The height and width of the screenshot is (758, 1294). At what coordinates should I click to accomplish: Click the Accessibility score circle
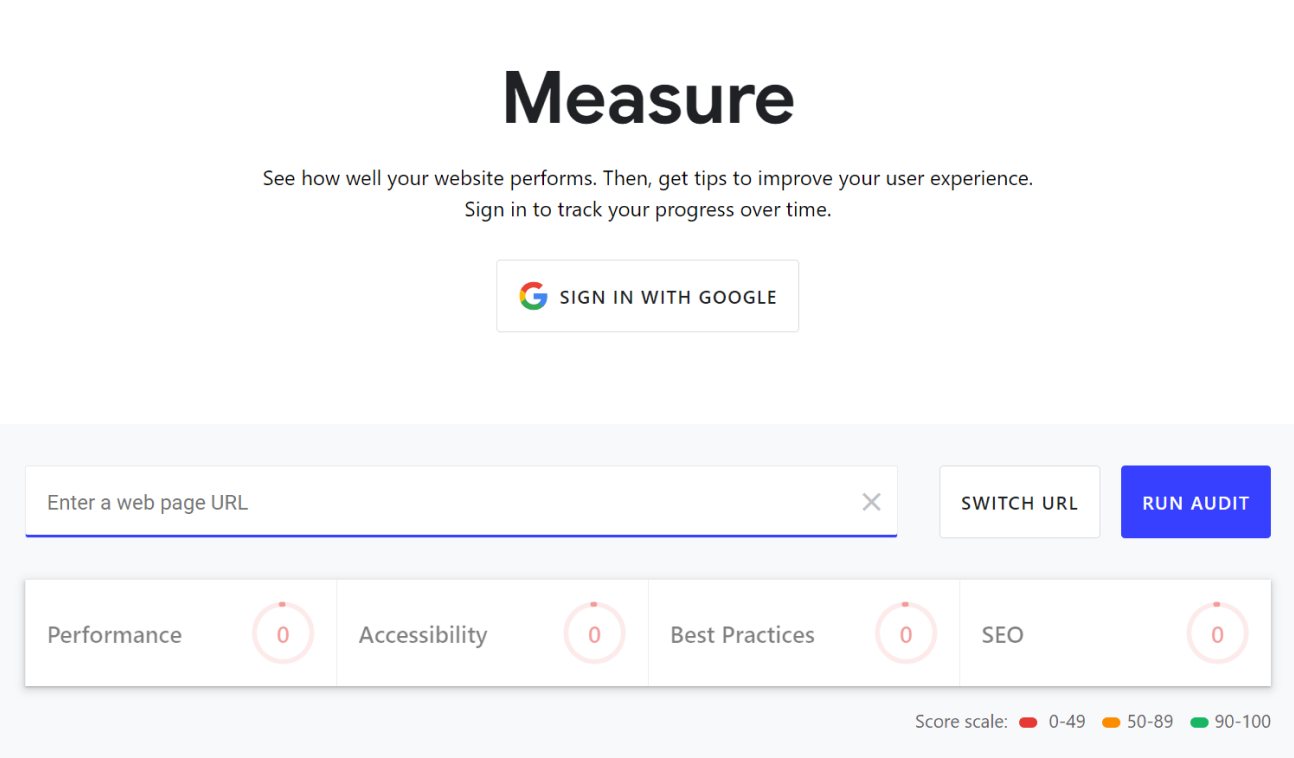(x=594, y=634)
